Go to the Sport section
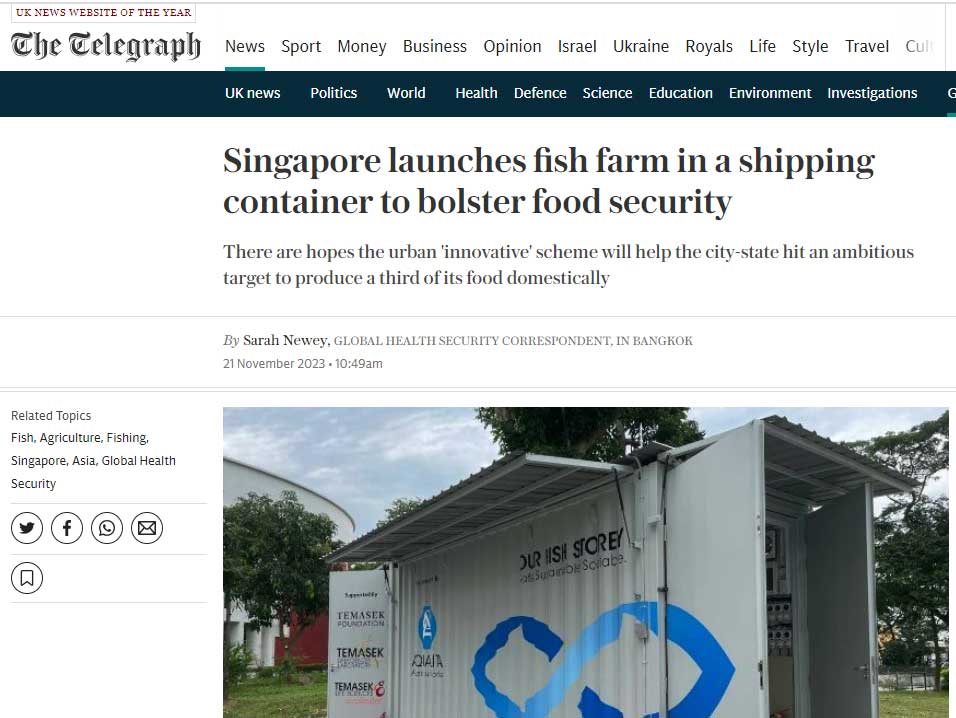The height and width of the screenshot is (718, 956). pyautogui.click(x=301, y=46)
